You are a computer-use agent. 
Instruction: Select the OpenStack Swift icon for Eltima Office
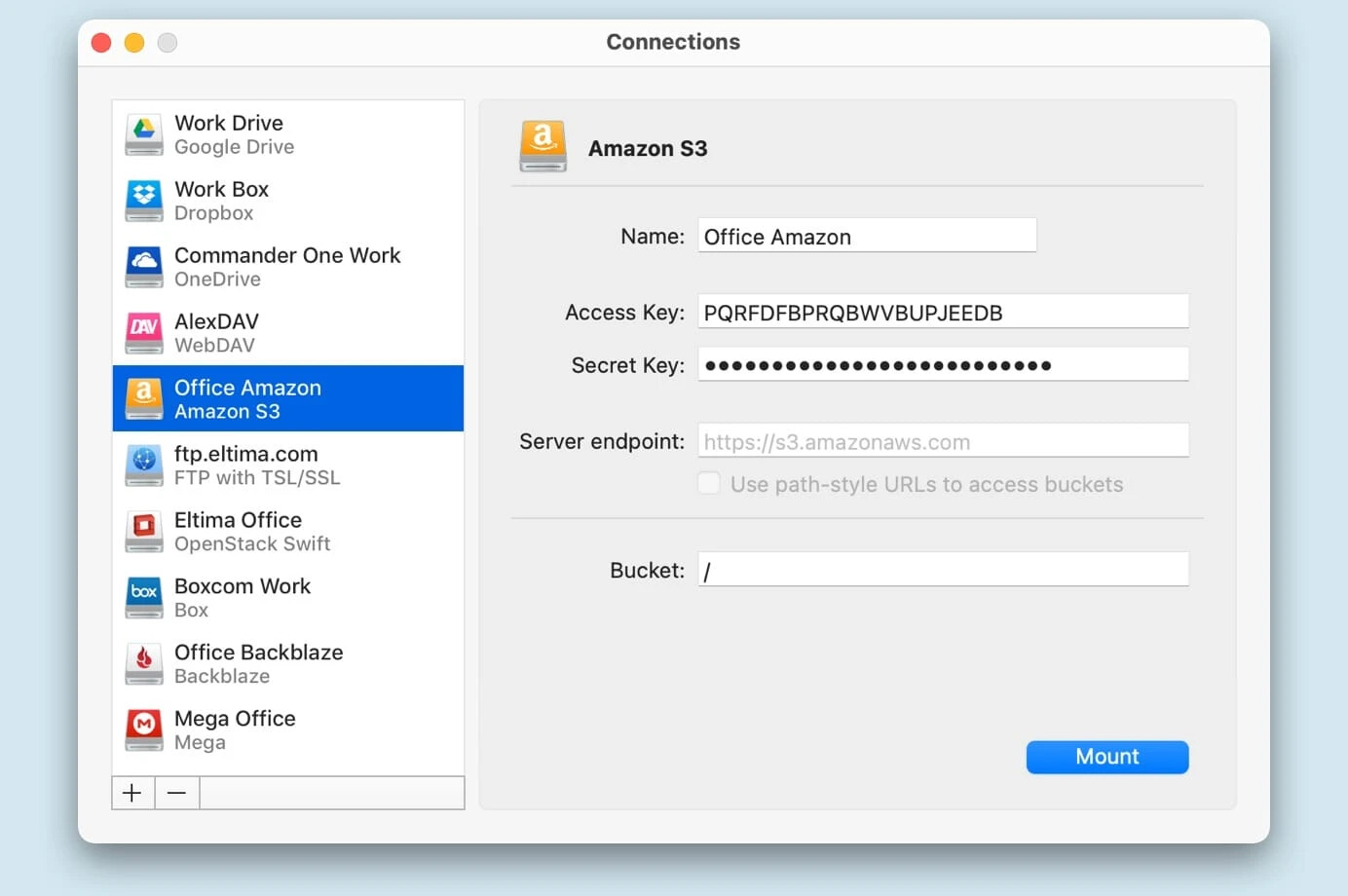pos(144,532)
